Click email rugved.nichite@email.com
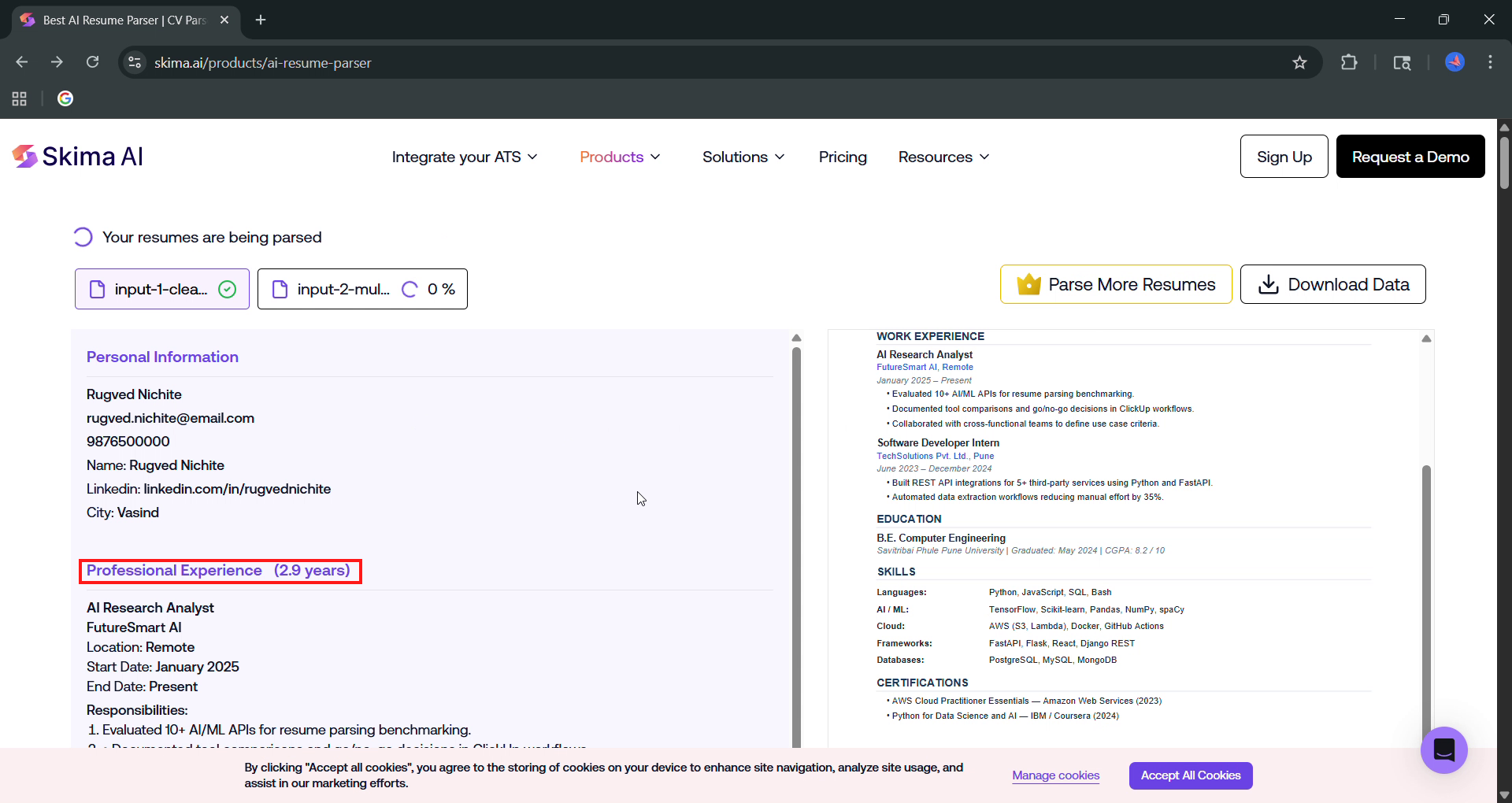Viewport: 1512px width, 803px height. 170,418
